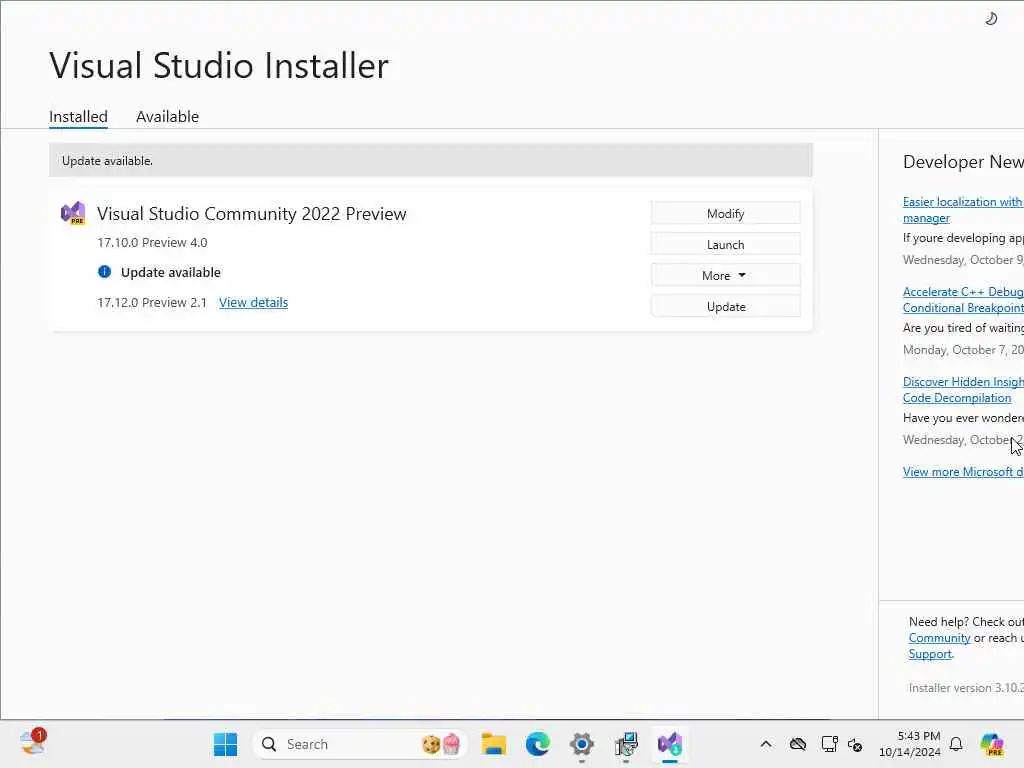Open Copilot preview icon in taskbar
The height and width of the screenshot is (768, 1024).
tap(992, 744)
